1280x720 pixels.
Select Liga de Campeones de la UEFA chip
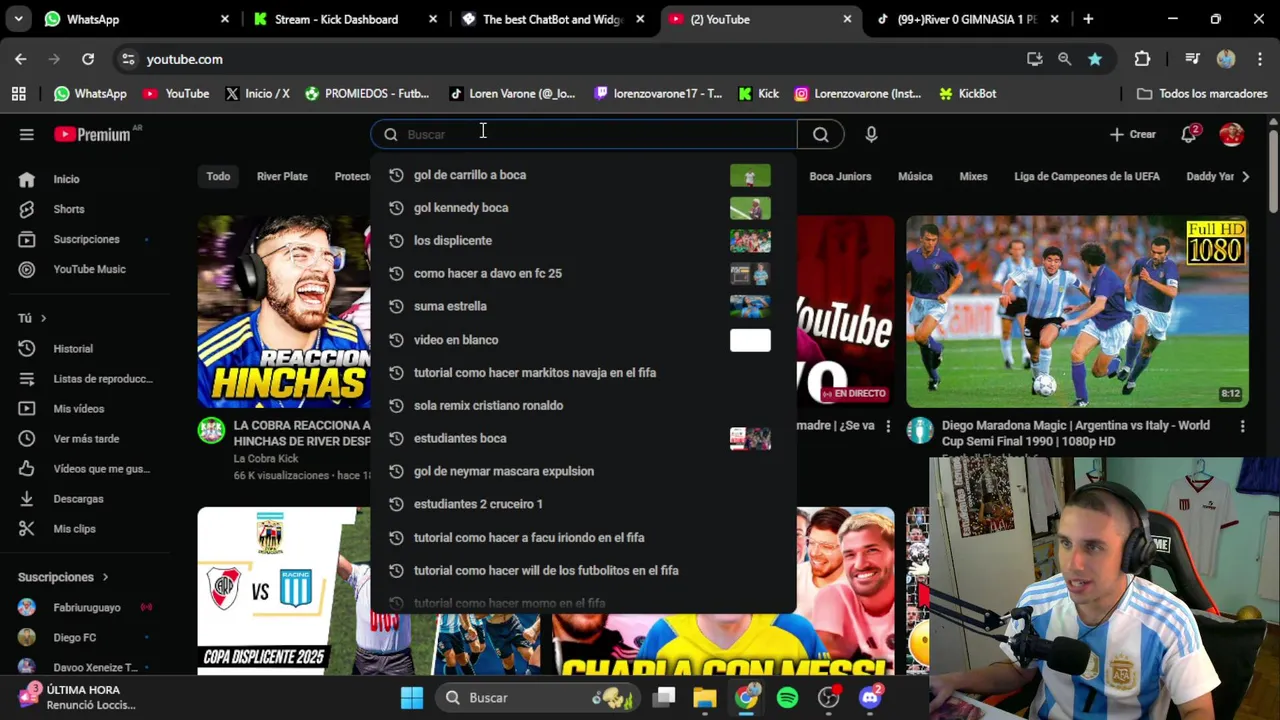click(x=1087, y=176)
